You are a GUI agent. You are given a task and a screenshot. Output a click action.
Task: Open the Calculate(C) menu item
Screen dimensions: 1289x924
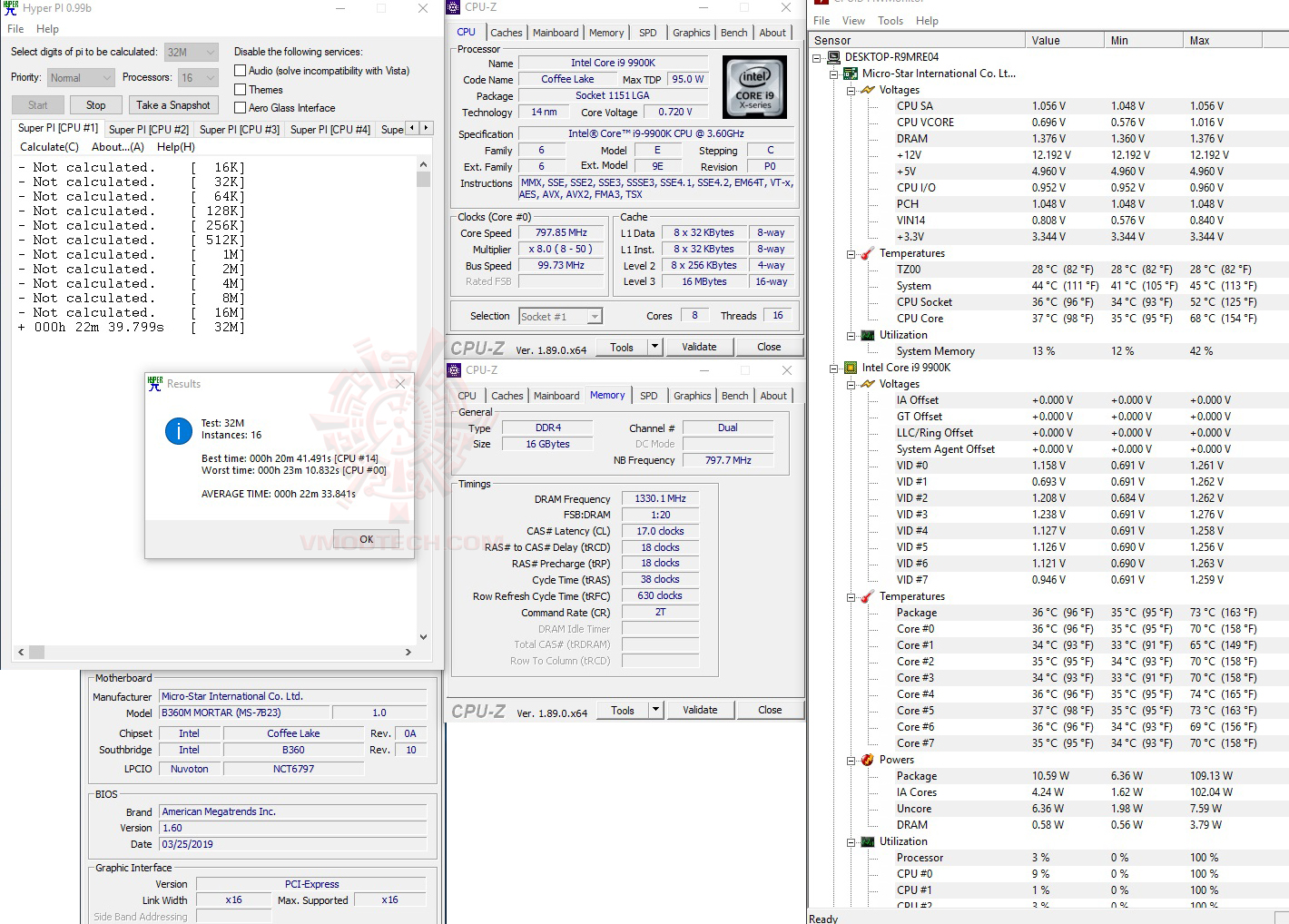pyautogui.click(x=49, y=147)
